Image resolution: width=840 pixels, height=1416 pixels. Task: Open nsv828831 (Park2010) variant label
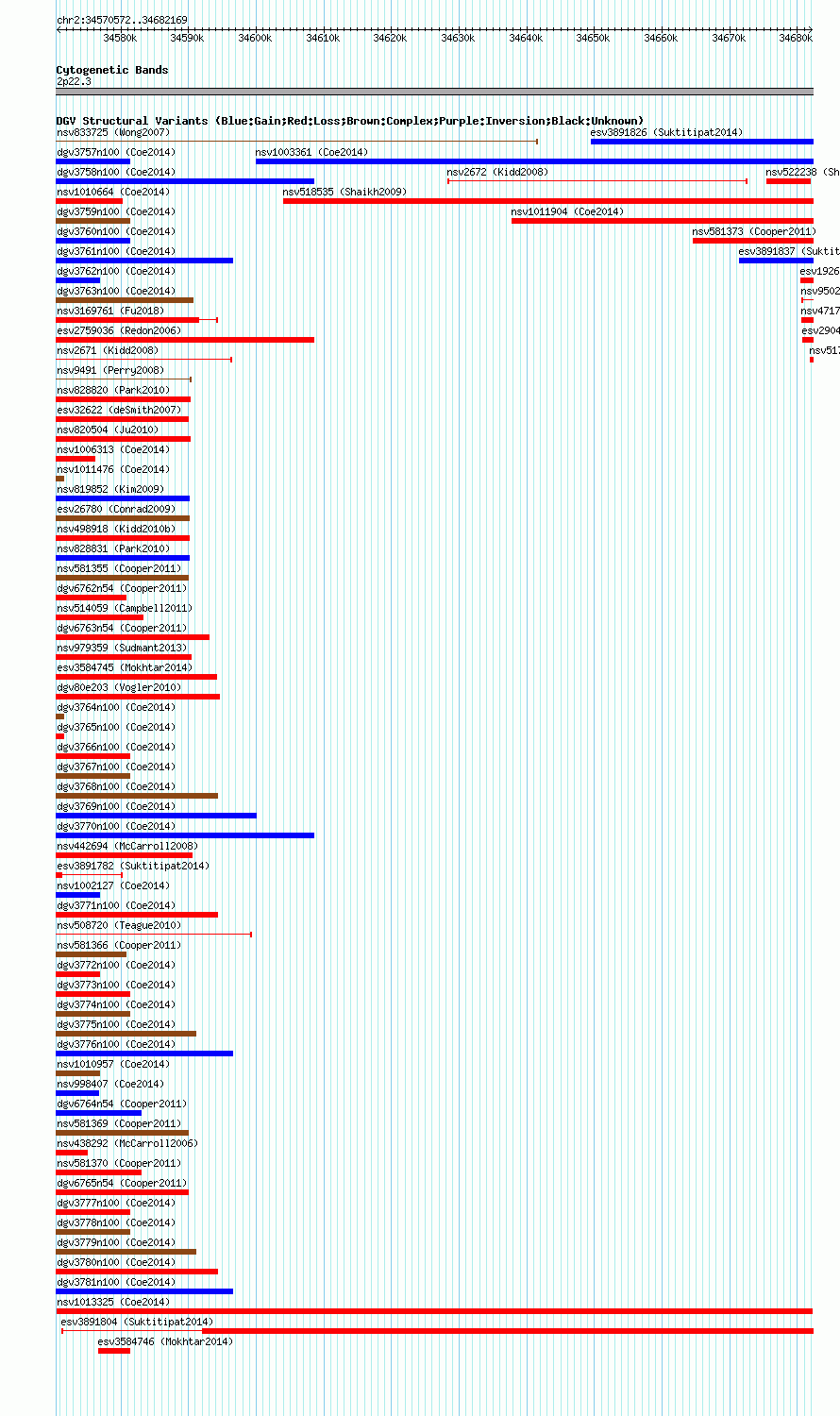pos(113,548)
